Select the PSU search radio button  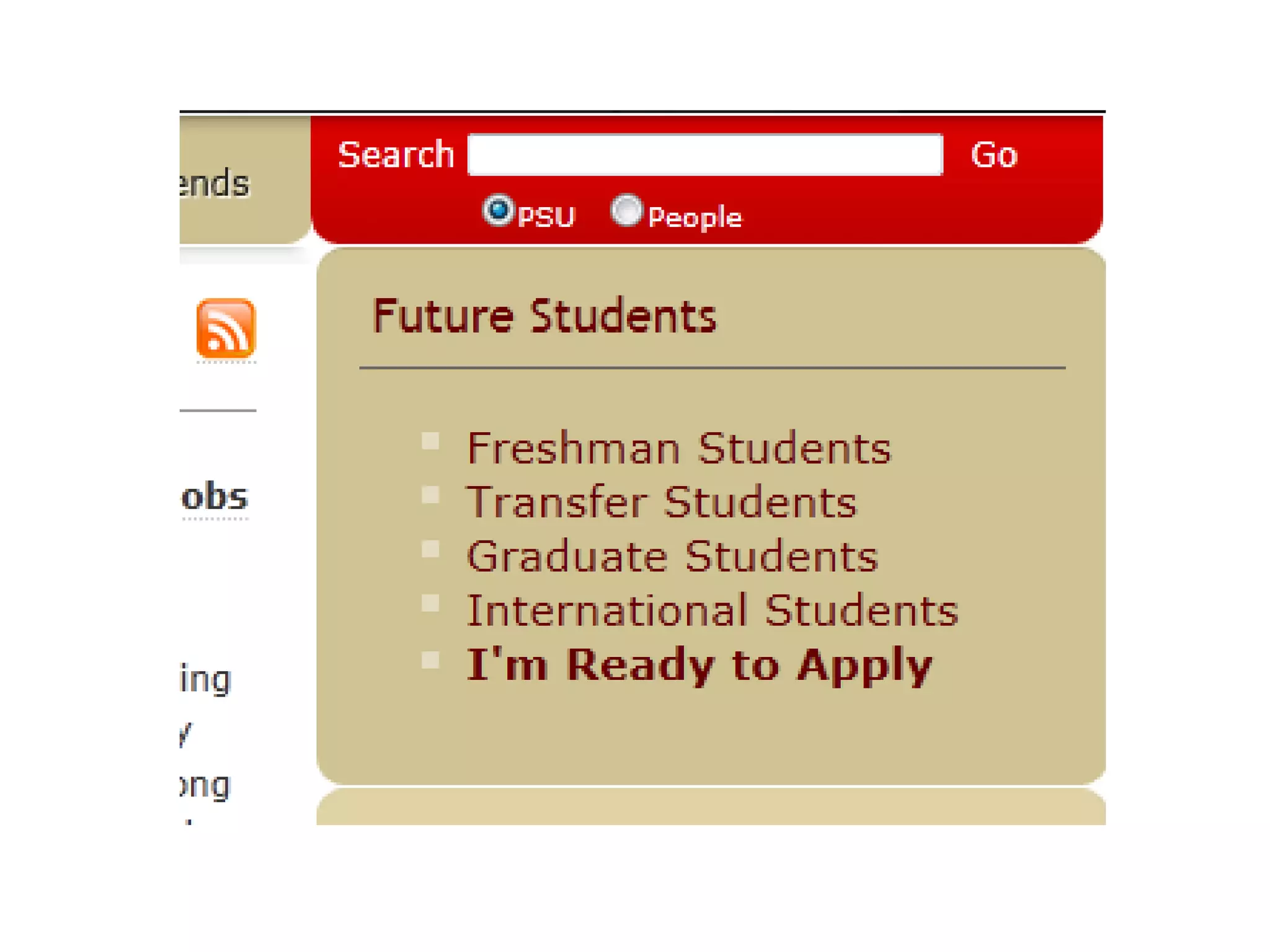point(498,210)
